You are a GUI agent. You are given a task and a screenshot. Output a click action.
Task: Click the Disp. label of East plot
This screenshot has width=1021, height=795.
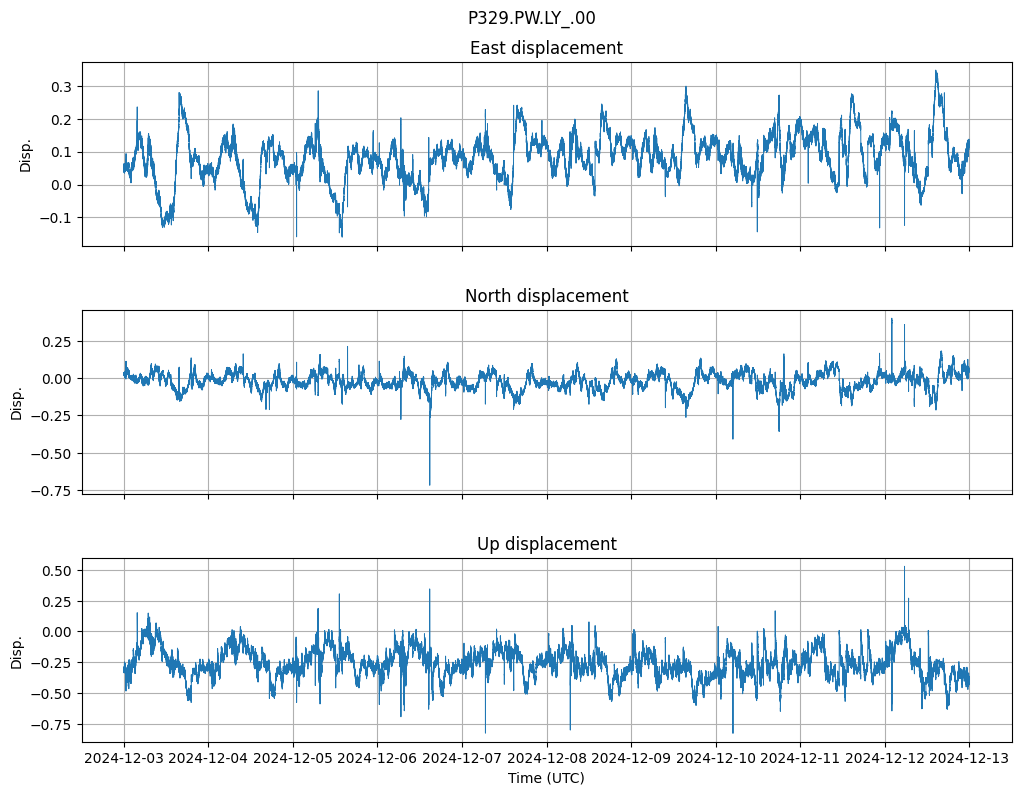26,155
